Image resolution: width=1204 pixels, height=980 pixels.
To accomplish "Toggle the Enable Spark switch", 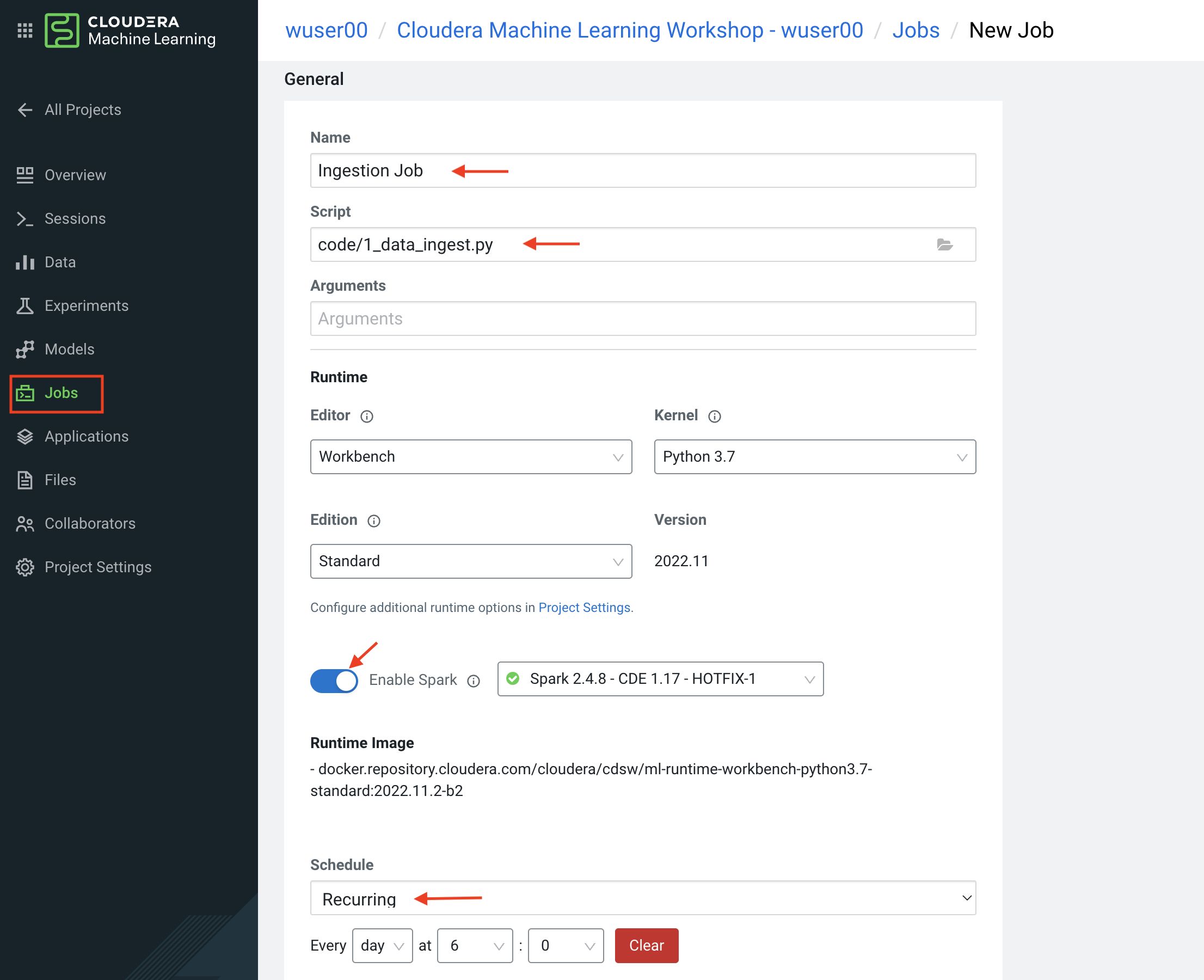I will 334,681.
